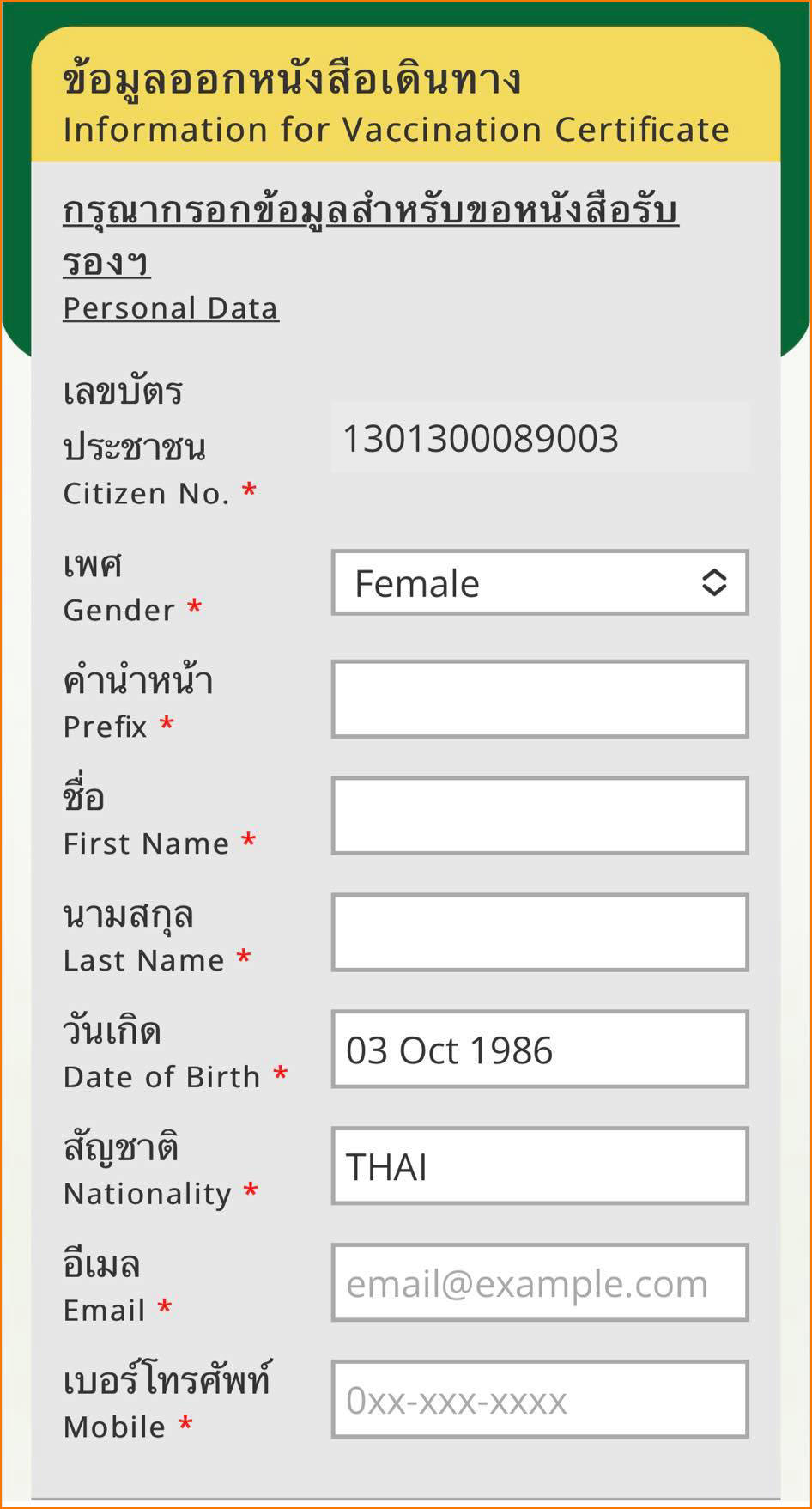Click the Date of Birth field showing 03 Oct 1986
Screen dimensions: 812x1509
tap(538, 1050)
